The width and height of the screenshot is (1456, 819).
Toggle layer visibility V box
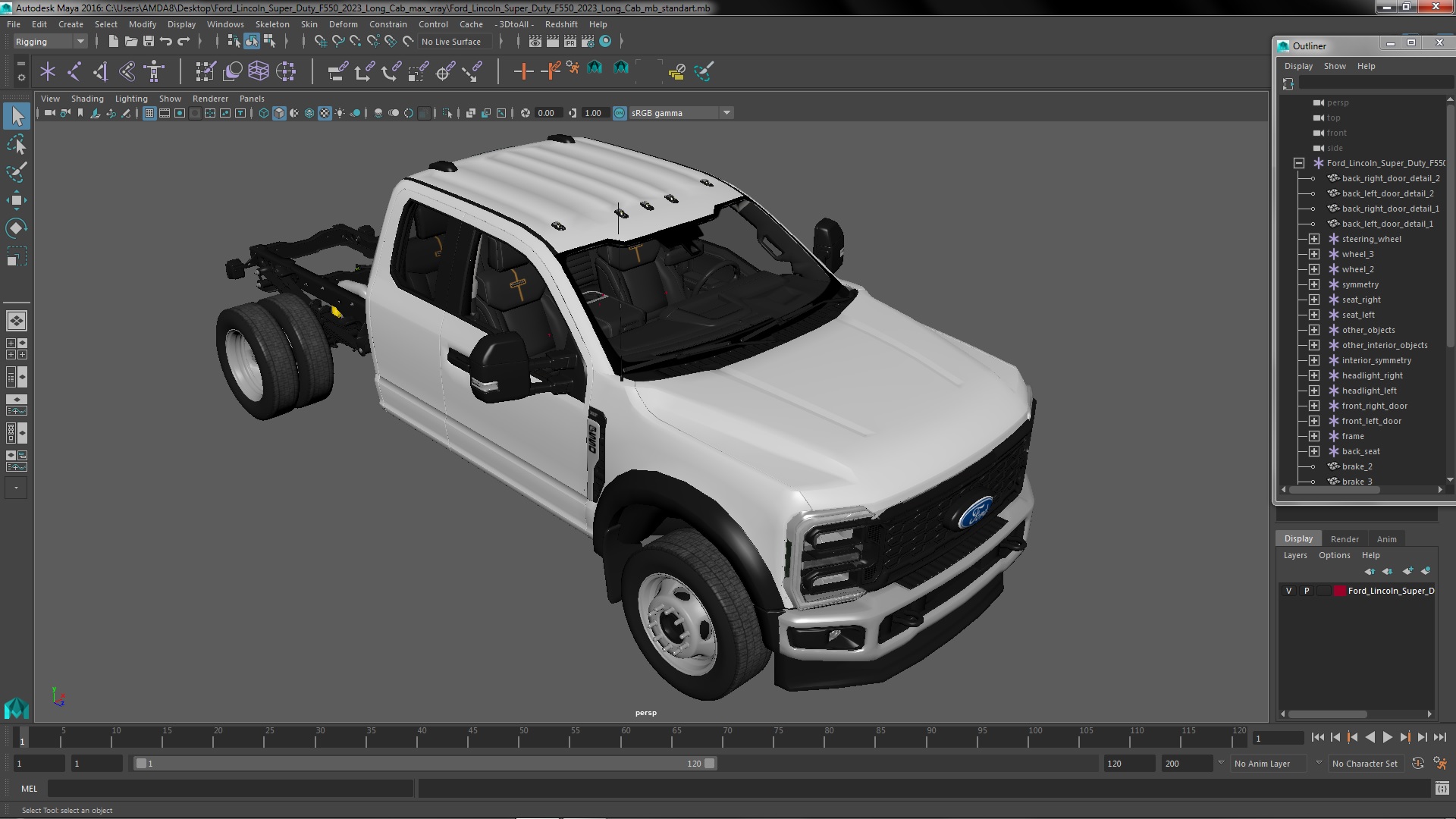point(1288,591)
